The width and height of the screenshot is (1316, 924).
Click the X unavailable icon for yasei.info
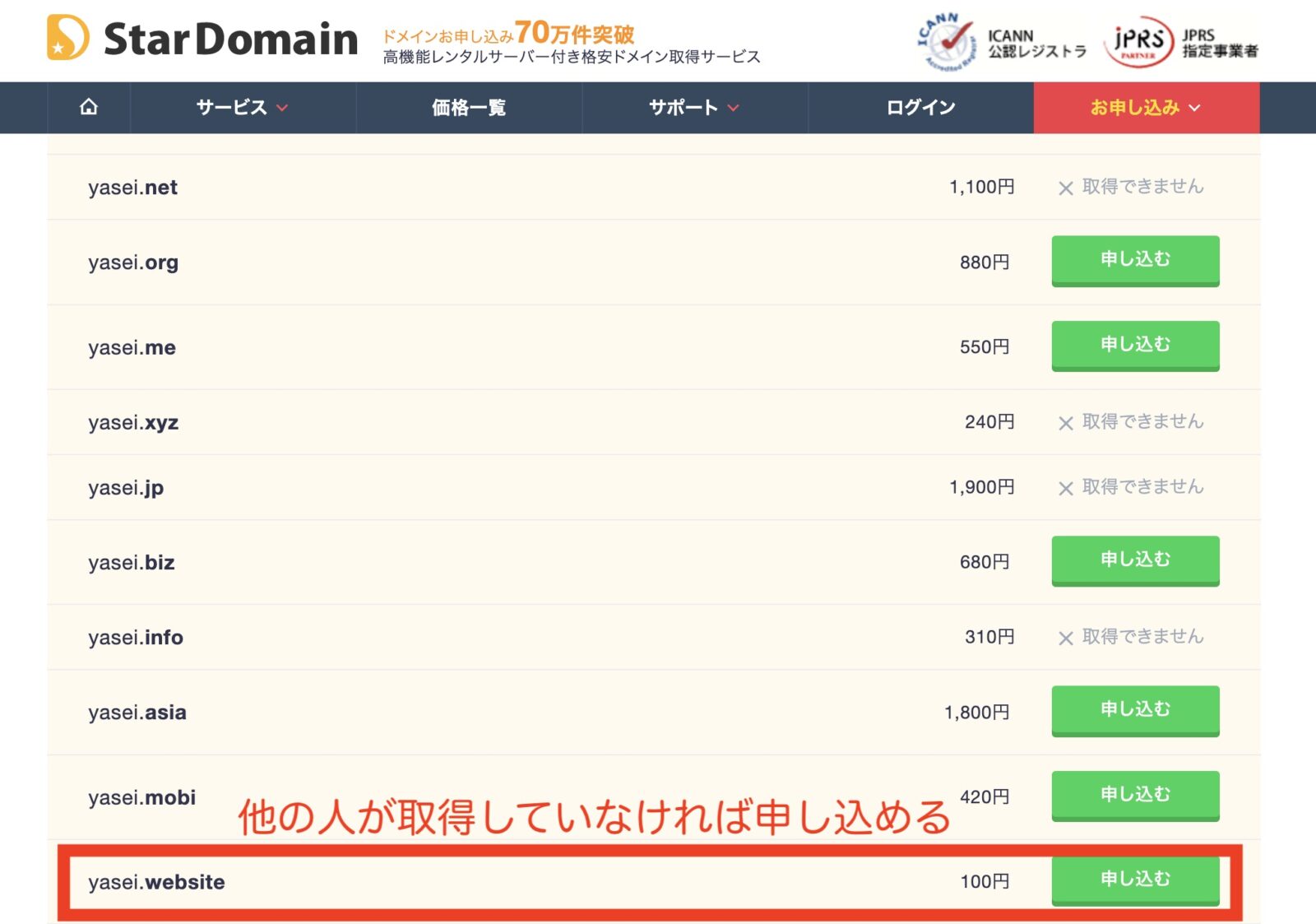pyautogui.click(x=1066, y=637)
